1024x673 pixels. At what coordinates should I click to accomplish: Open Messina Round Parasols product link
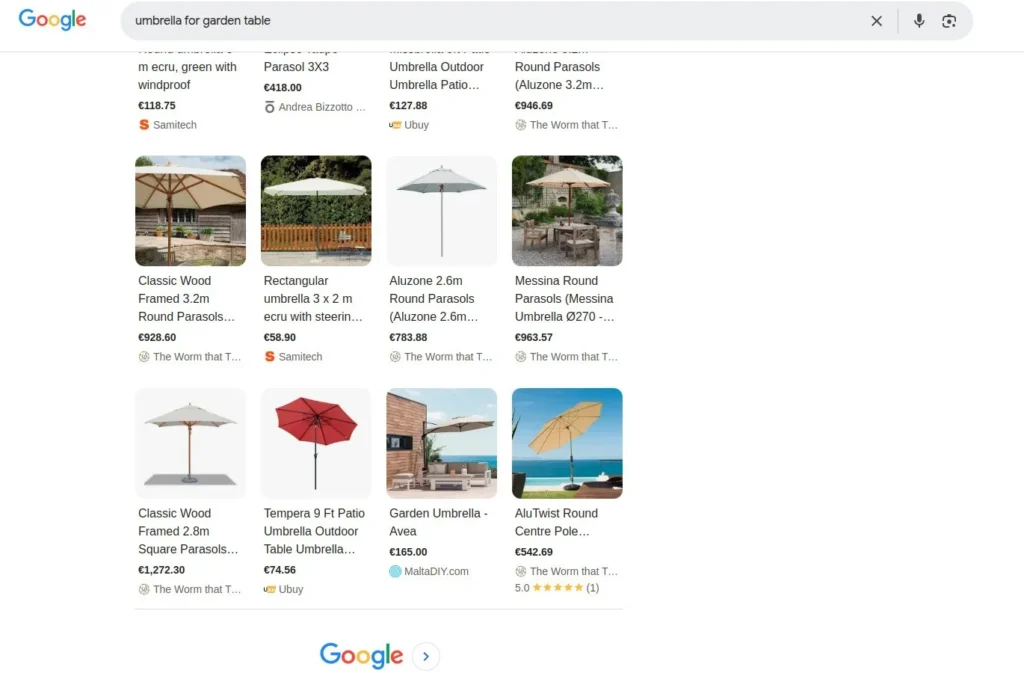click(564, 299)
